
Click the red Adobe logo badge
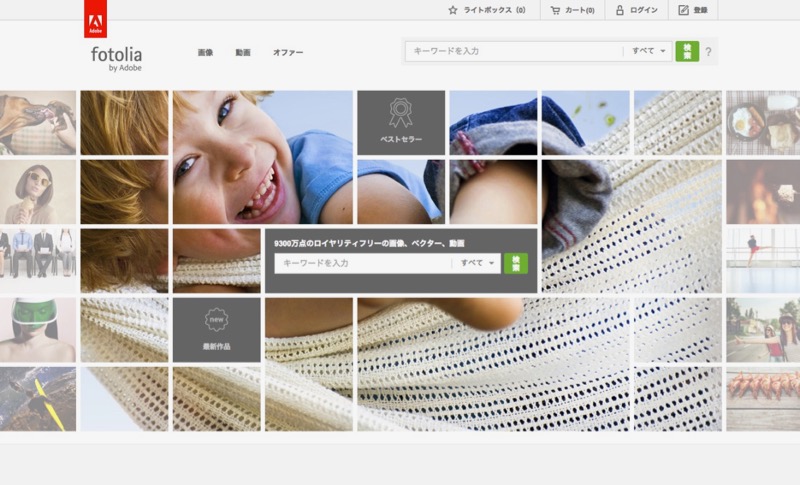pyautogui.click(x=95, y=19)
